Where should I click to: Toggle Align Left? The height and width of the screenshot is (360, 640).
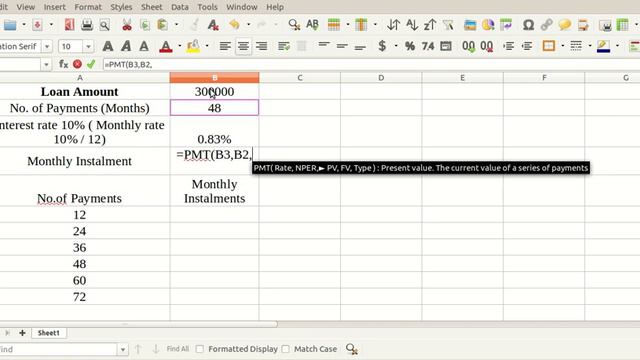pyautogui.click(x=225, y=46)
